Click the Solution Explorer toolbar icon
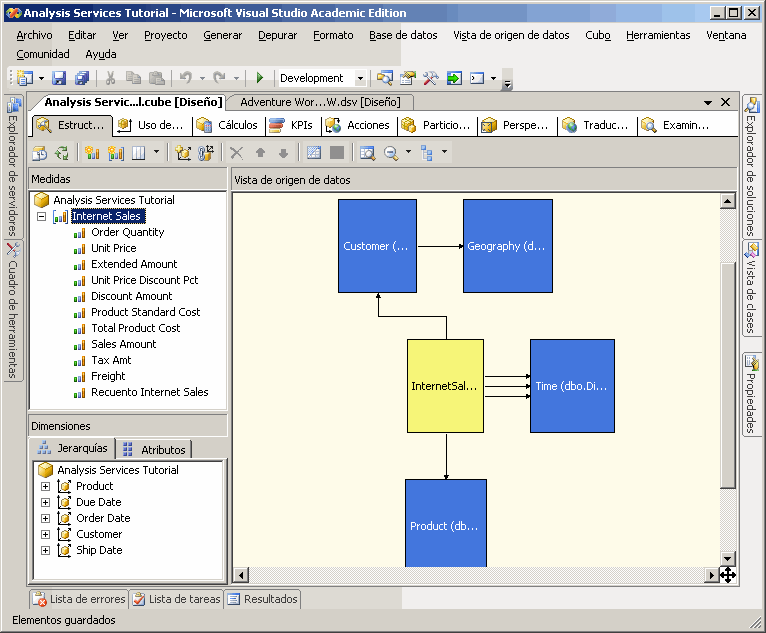Viewport: 766px width, 633px height. pyautogui.click(x=384, y=78)
